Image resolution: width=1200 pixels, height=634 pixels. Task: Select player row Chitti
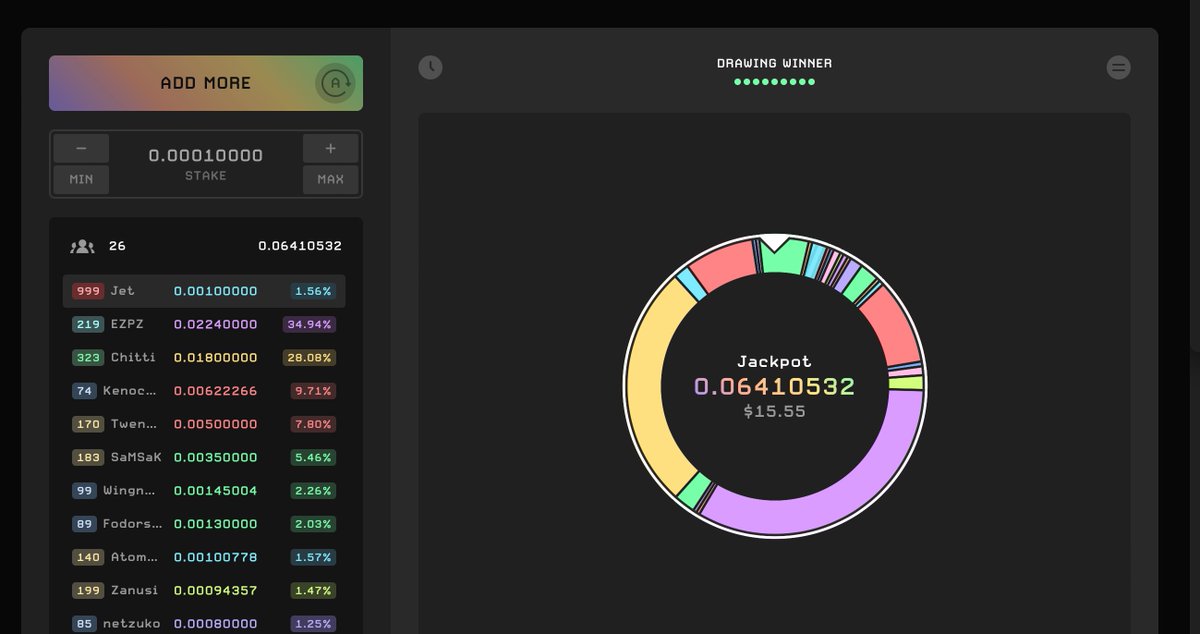pos(204,357)
